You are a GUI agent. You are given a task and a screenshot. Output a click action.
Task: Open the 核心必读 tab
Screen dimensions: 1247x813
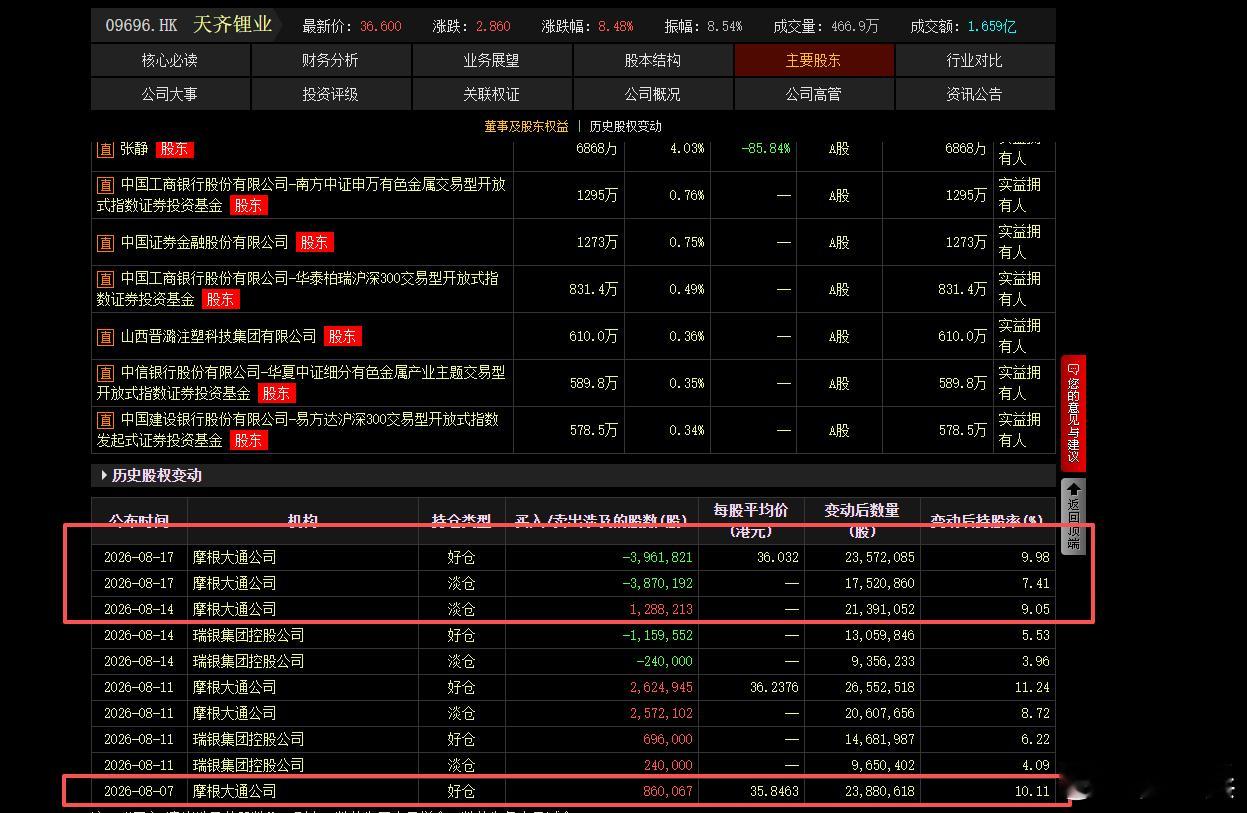[170, 60]
